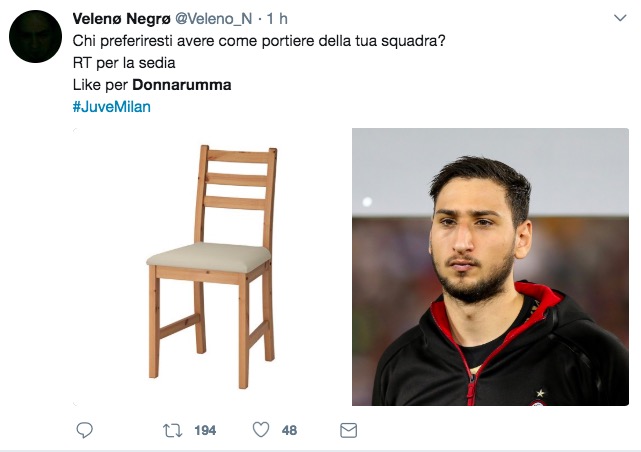
Task: View the tweet's 1 h timestamp
Action: point(278,19)
